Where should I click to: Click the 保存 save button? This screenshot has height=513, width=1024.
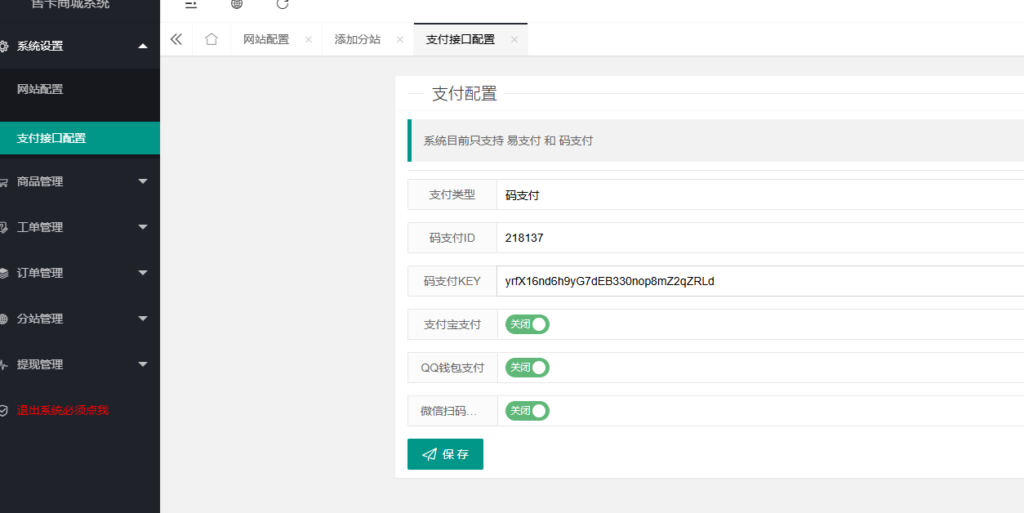(x=445, y=454)
